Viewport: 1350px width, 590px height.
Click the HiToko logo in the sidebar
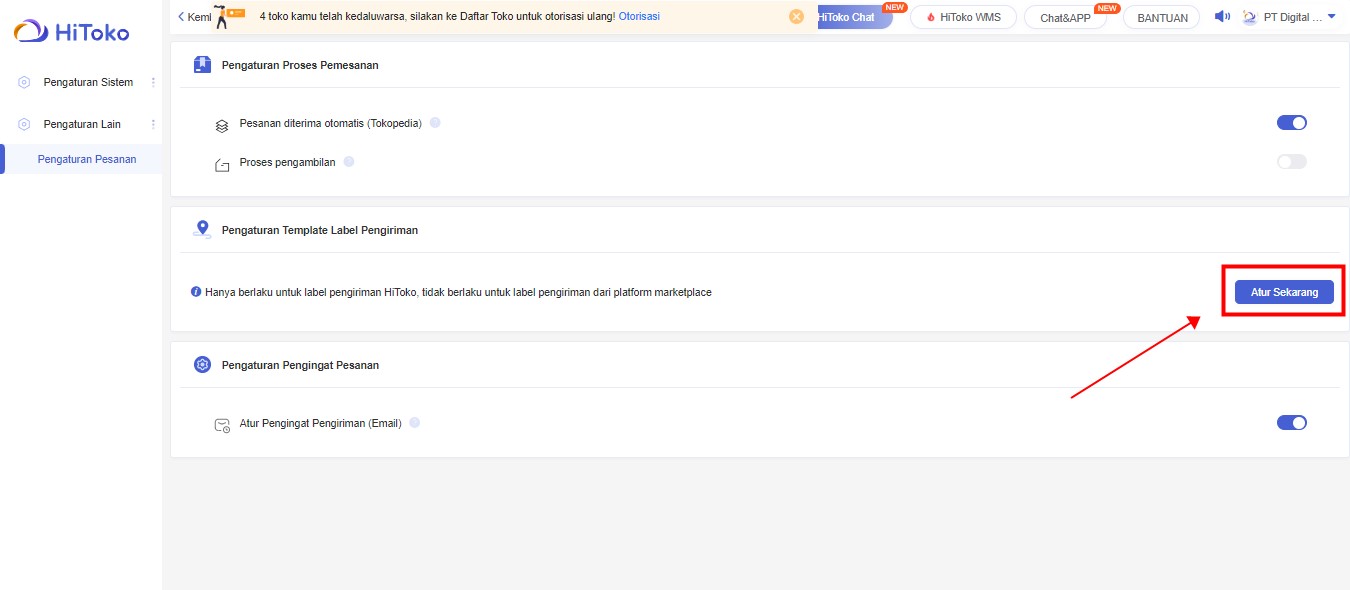(71, 32)
